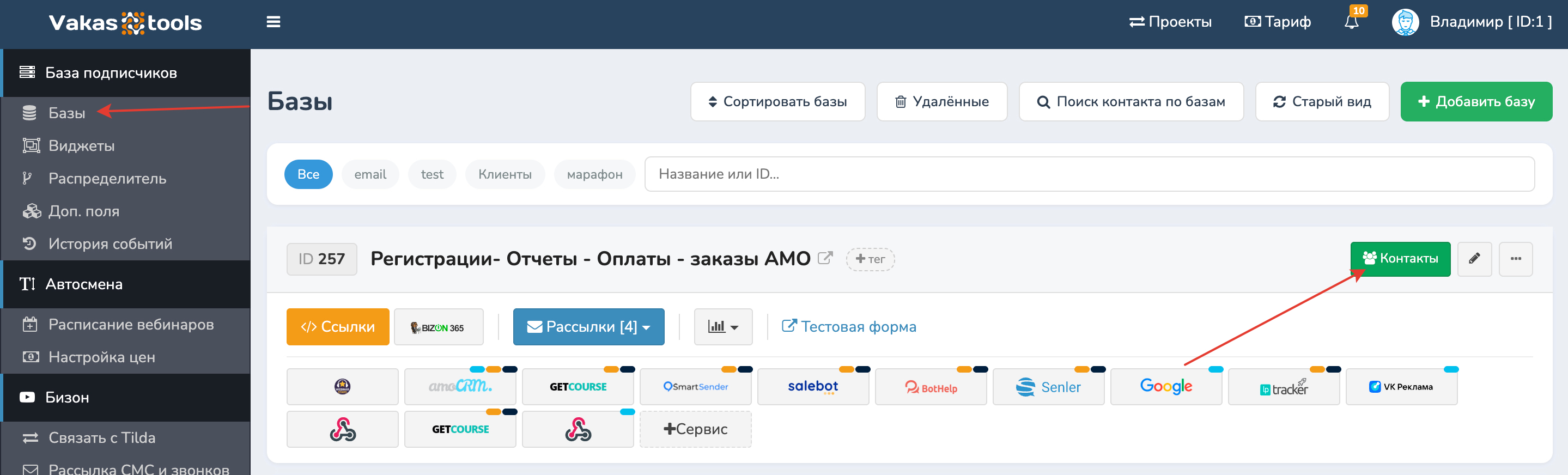The height and width of the screenshot is (475, 1568).
Task: Filter bases by "Клиенты" tag
Action: click(x=505, y=174)
